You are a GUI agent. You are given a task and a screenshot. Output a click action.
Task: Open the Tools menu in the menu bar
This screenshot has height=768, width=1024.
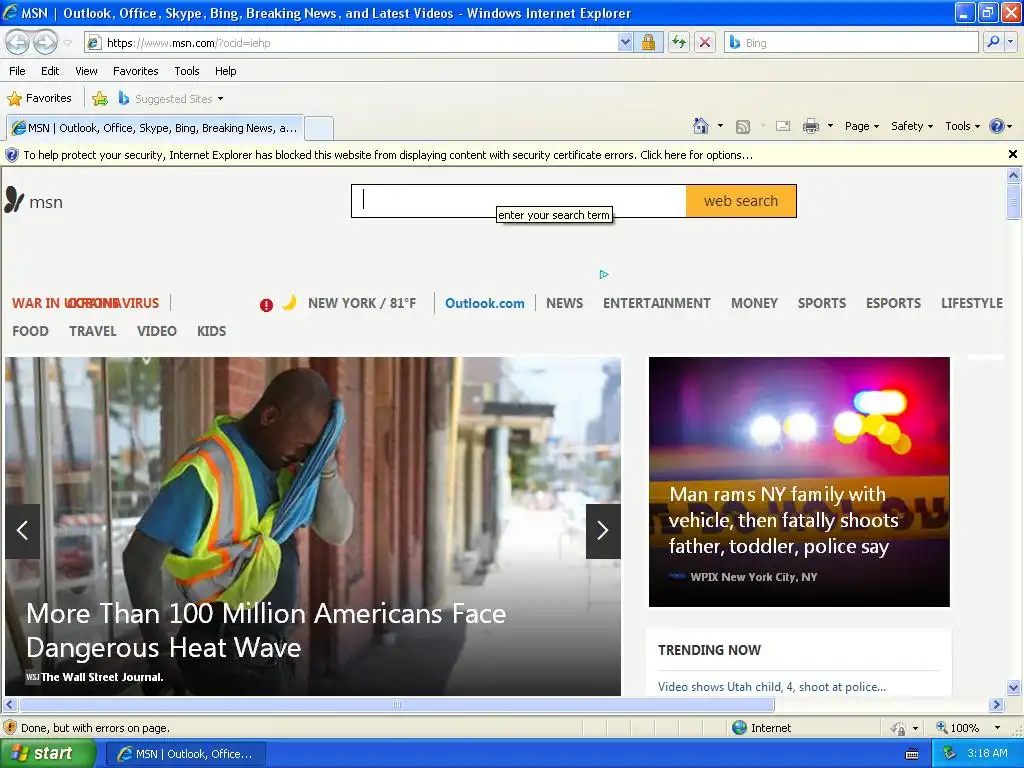coord(187,71)
